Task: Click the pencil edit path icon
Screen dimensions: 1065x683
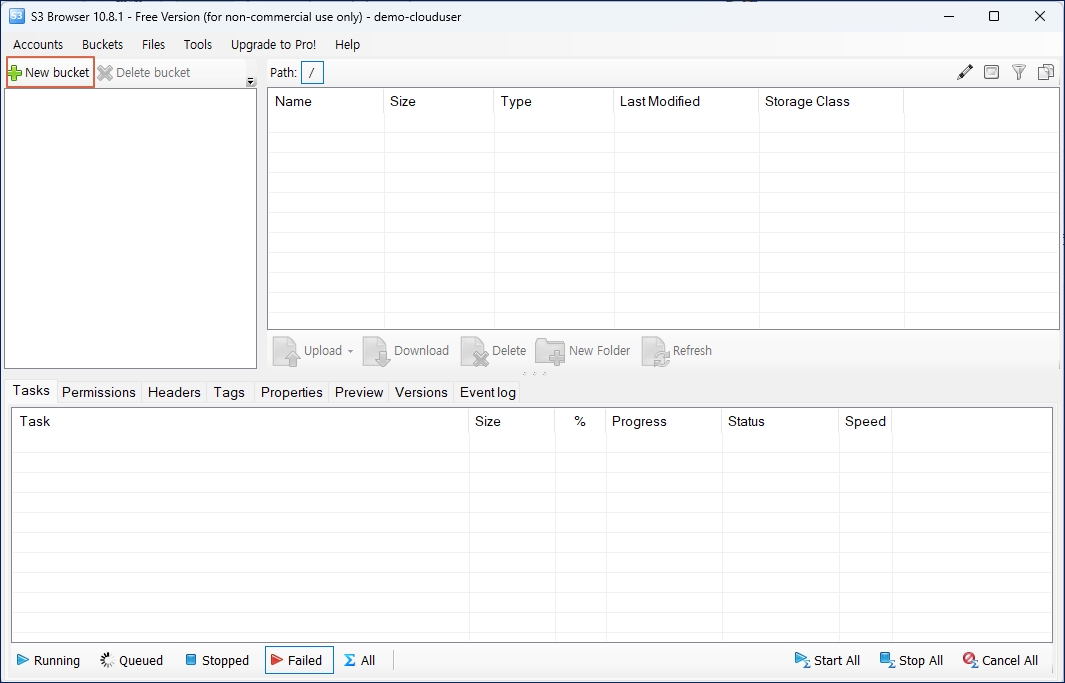Action: coord(964,72)
